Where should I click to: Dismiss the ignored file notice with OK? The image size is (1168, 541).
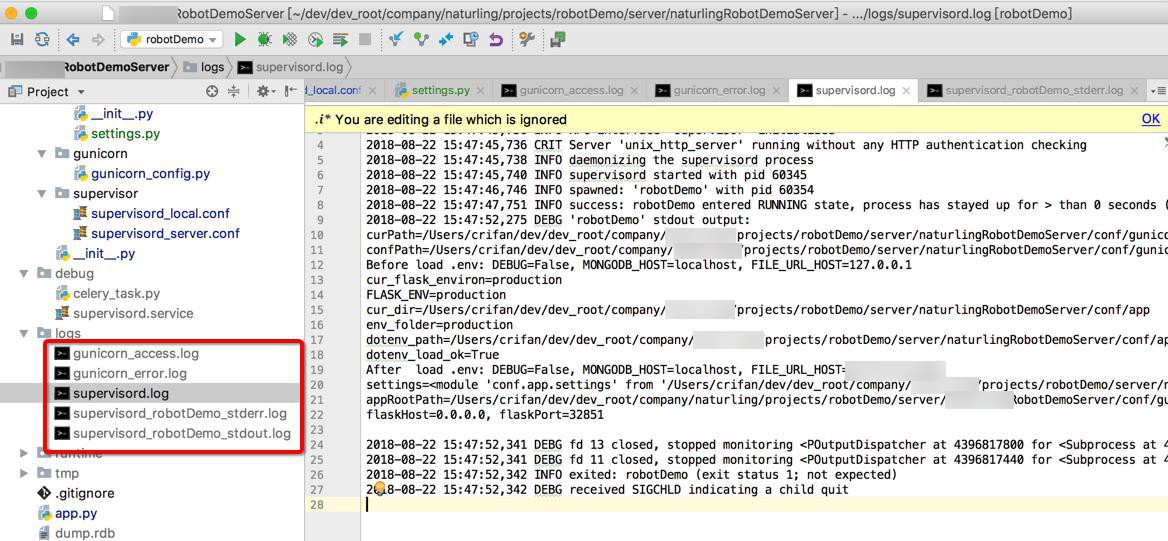click(x=1150, y=119)
